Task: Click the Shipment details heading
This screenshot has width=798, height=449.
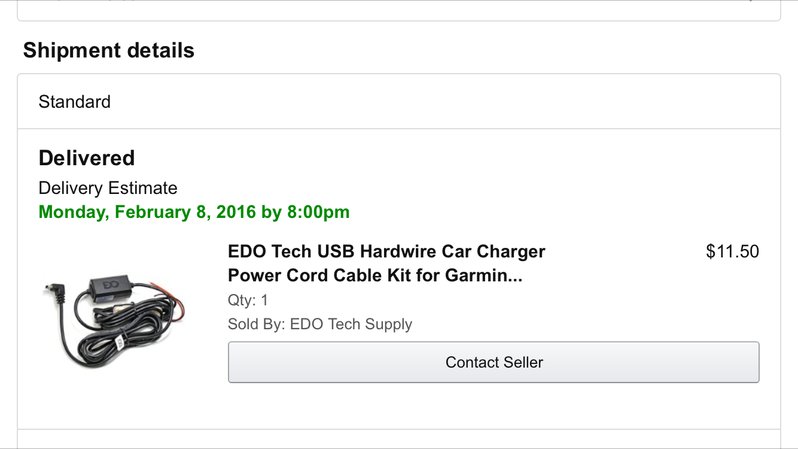Action: point(108,50)
